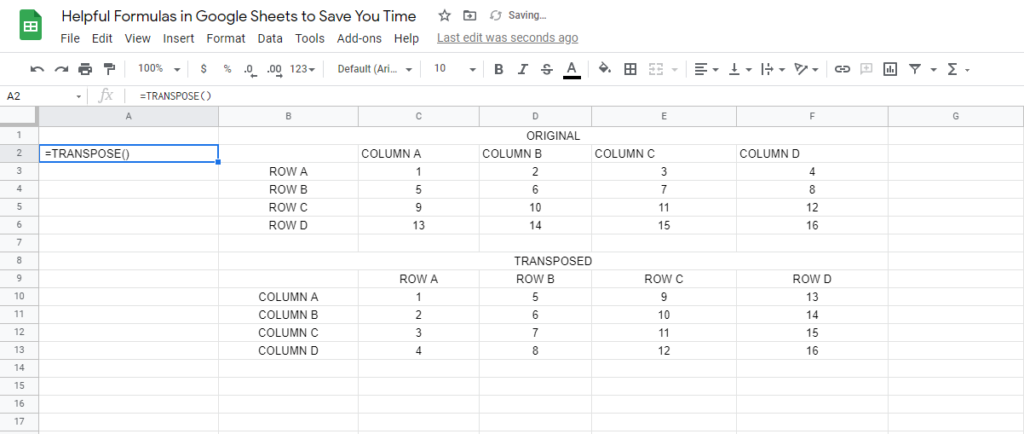Click the Move to folder icon
Screen dimensions: 1024x434
(469, 16)
